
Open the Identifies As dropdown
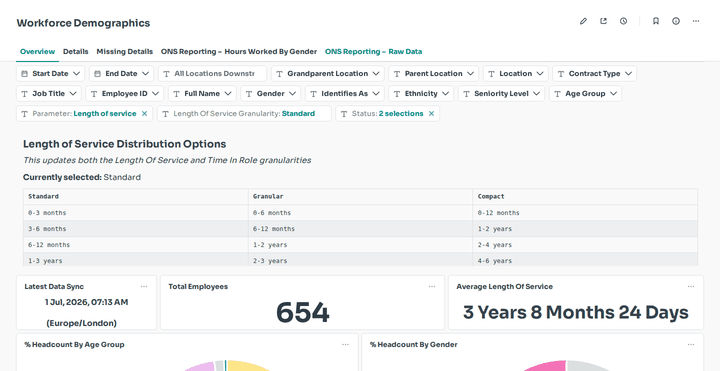point(344,94)
